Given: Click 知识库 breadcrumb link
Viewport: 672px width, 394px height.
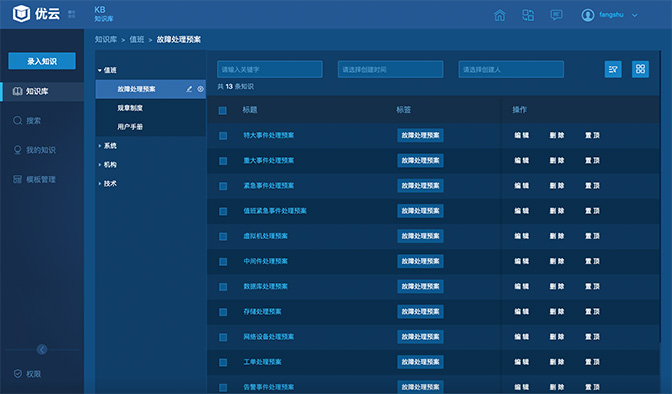Looking at the screenshot, I should coord(106,39).
